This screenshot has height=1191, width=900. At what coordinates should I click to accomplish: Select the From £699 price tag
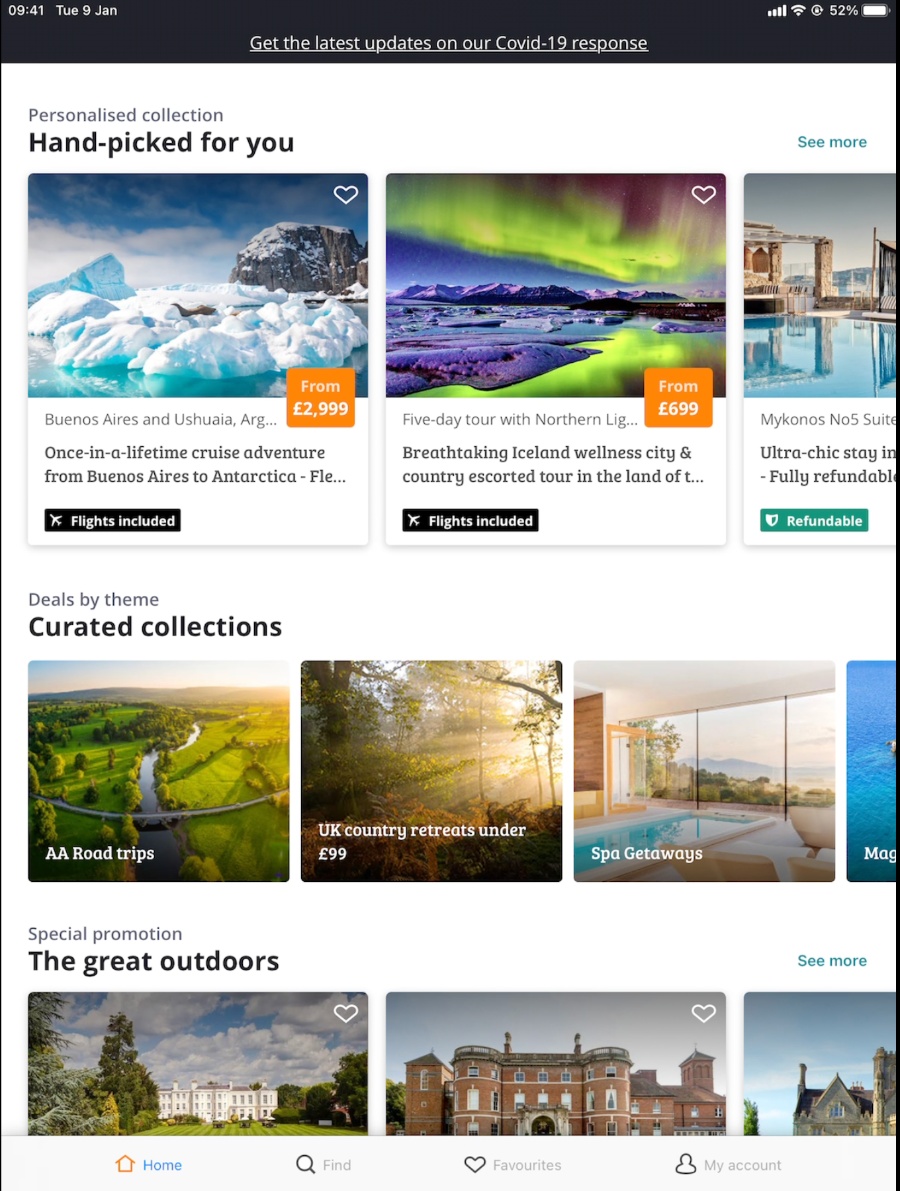point(678,397)
